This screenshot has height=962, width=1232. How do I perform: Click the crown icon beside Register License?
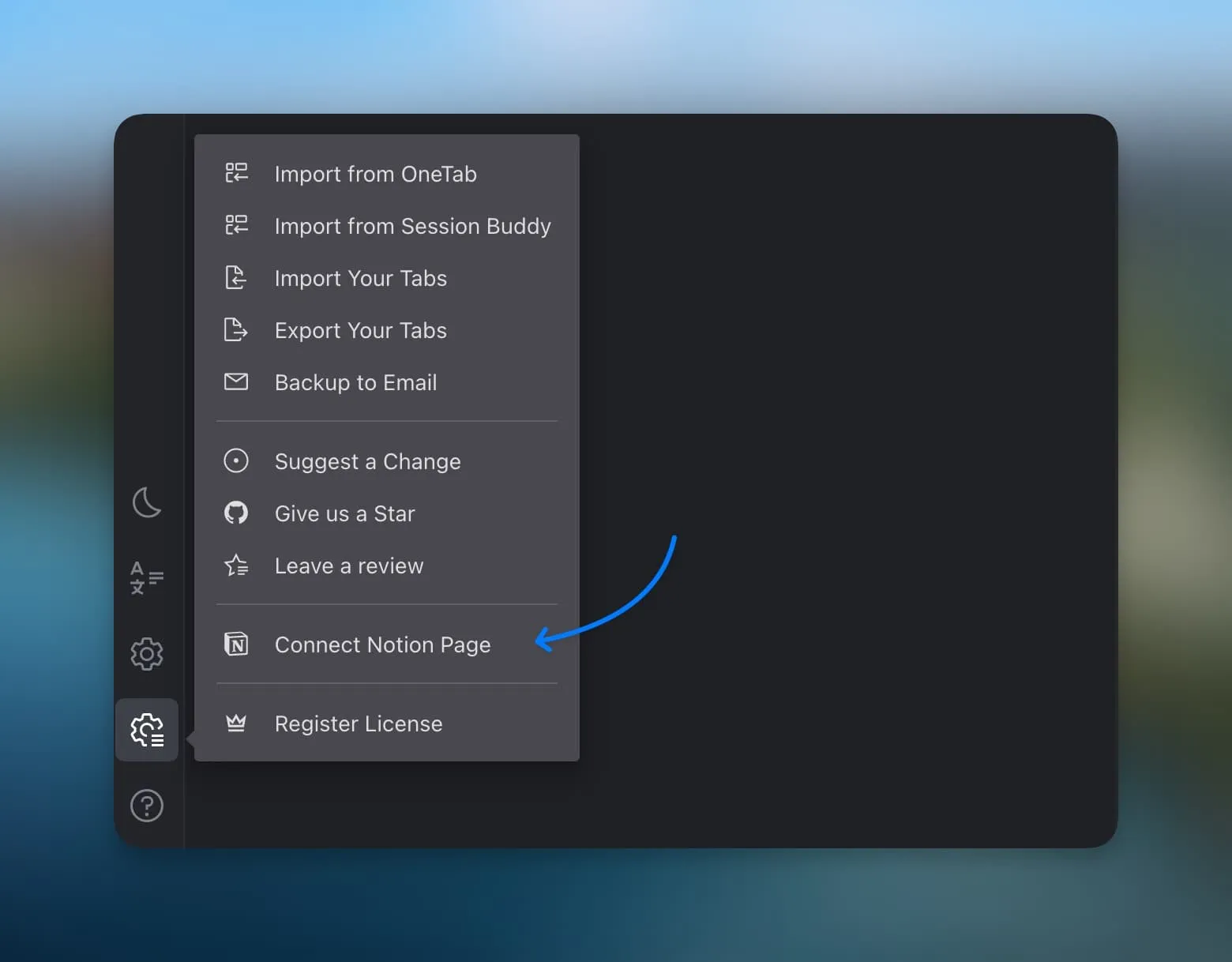[236, 723]
